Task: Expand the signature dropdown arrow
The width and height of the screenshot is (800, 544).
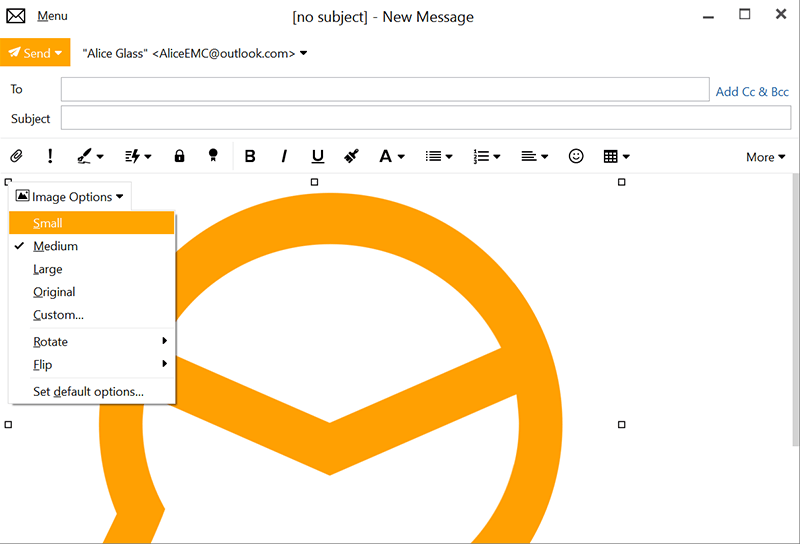Action: click(100, 157)
